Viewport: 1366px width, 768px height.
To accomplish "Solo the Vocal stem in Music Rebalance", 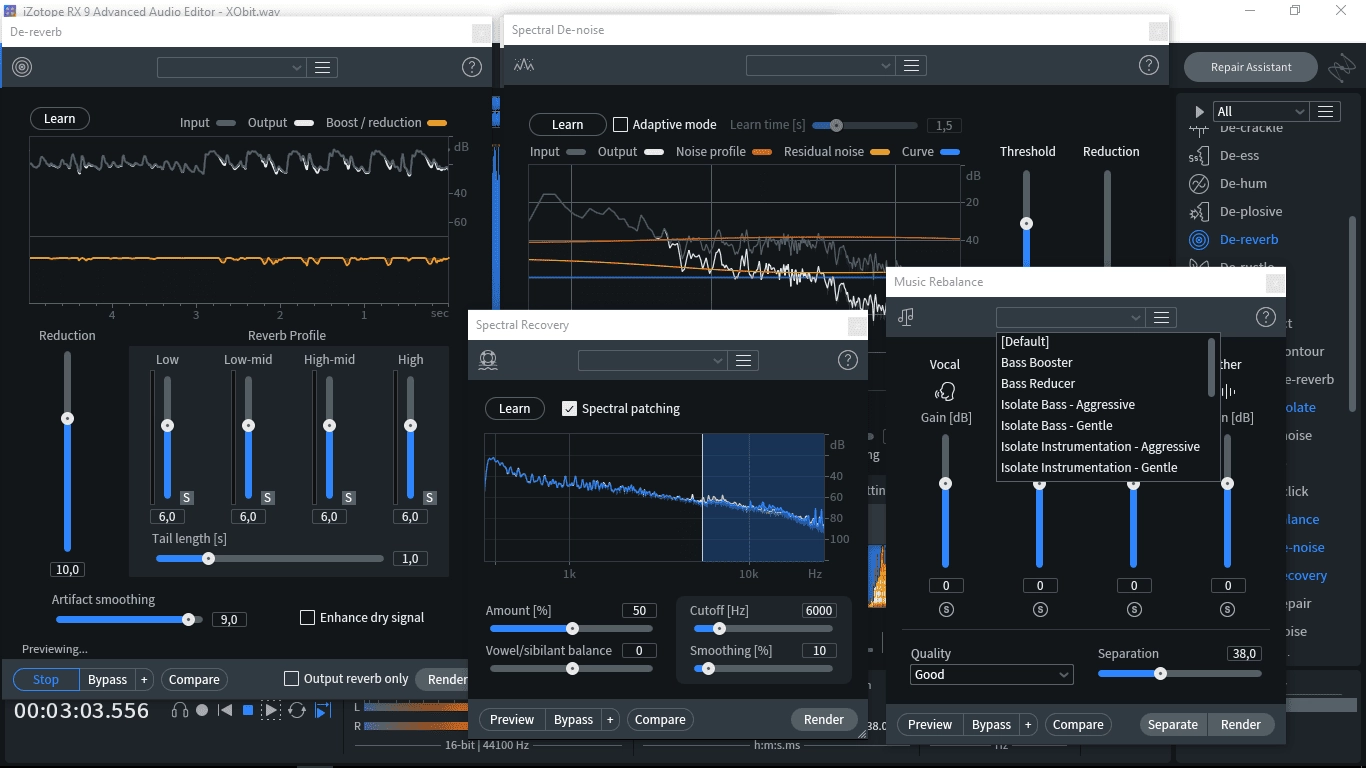I will [946, 610].
